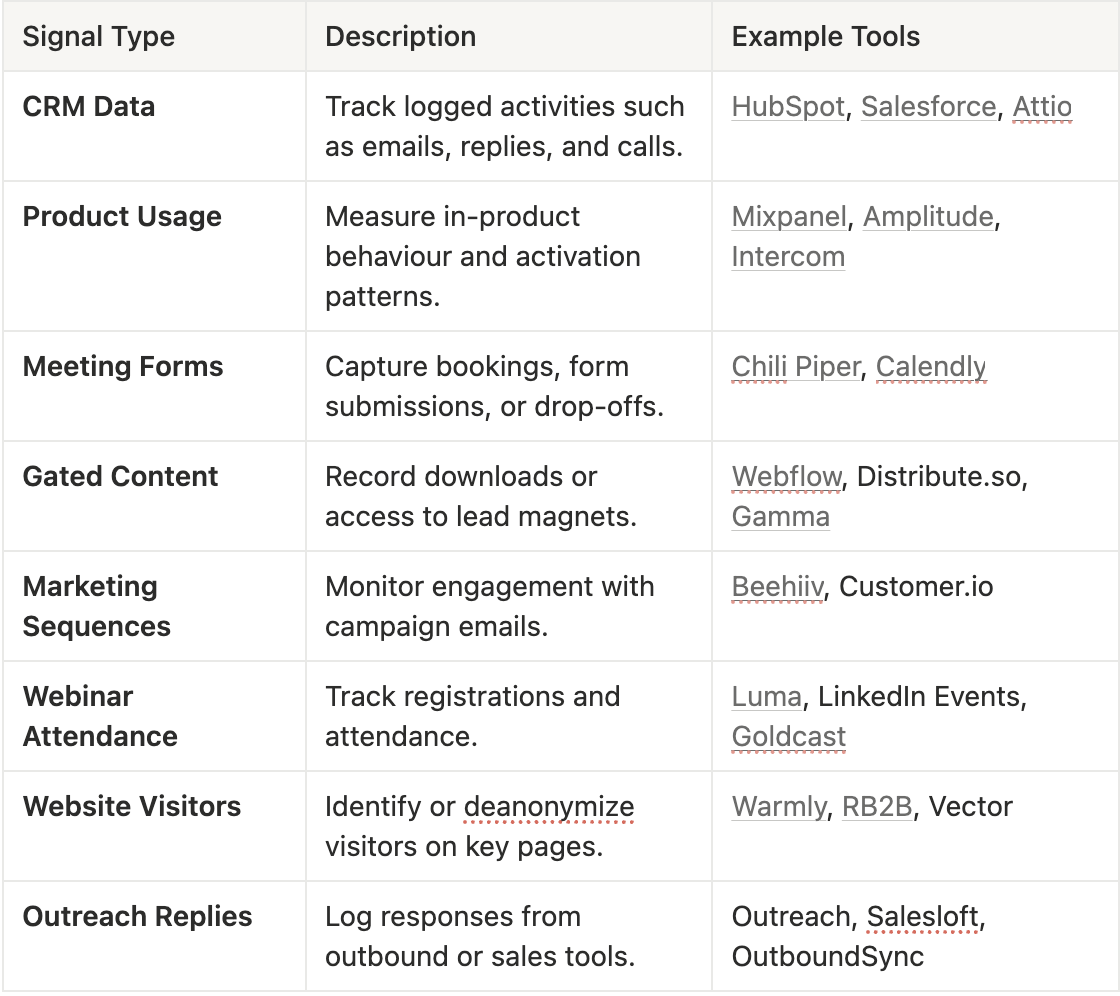This screenshot has height=996, width=1120.
Task: Open the Mixpanel link
Action: (x=789, y=216)
